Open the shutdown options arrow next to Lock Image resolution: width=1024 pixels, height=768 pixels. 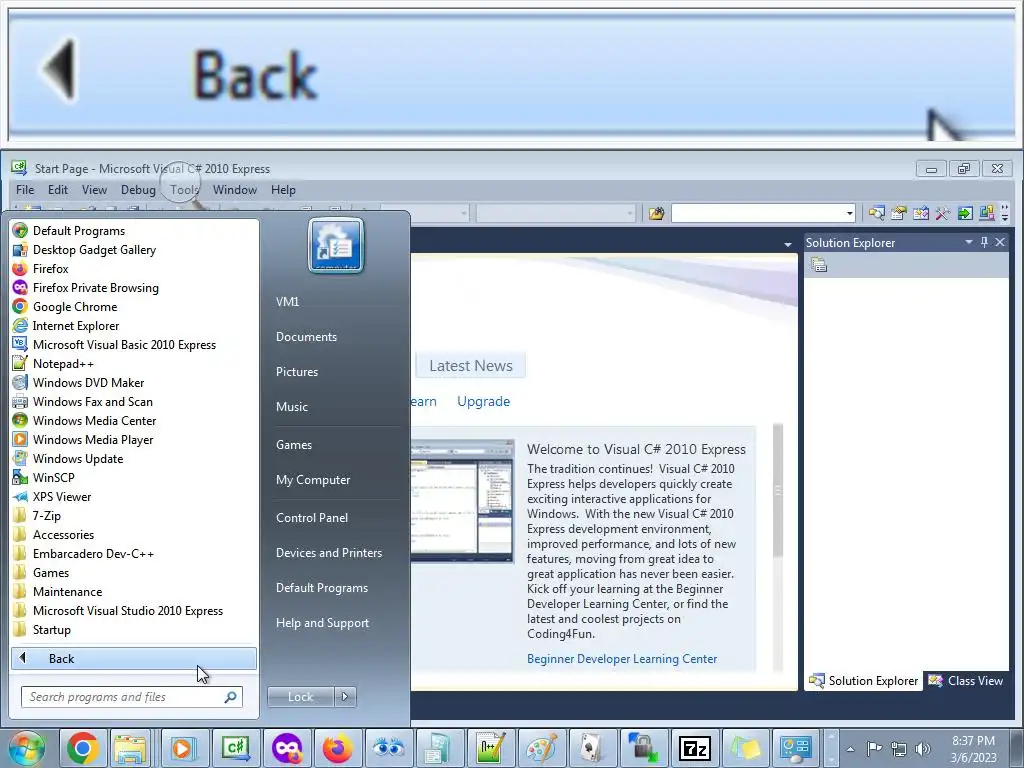(x=345, y=697)
